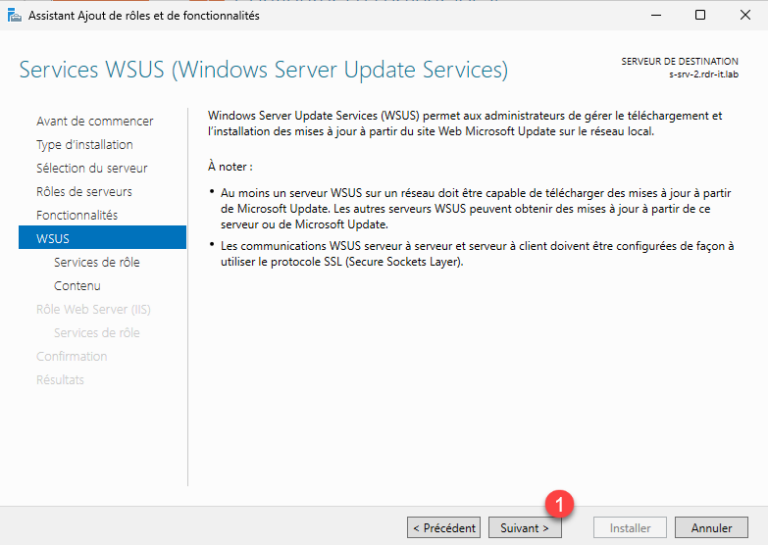
Task: Maximize the wizard window
Action: click(x=700, y=15)
